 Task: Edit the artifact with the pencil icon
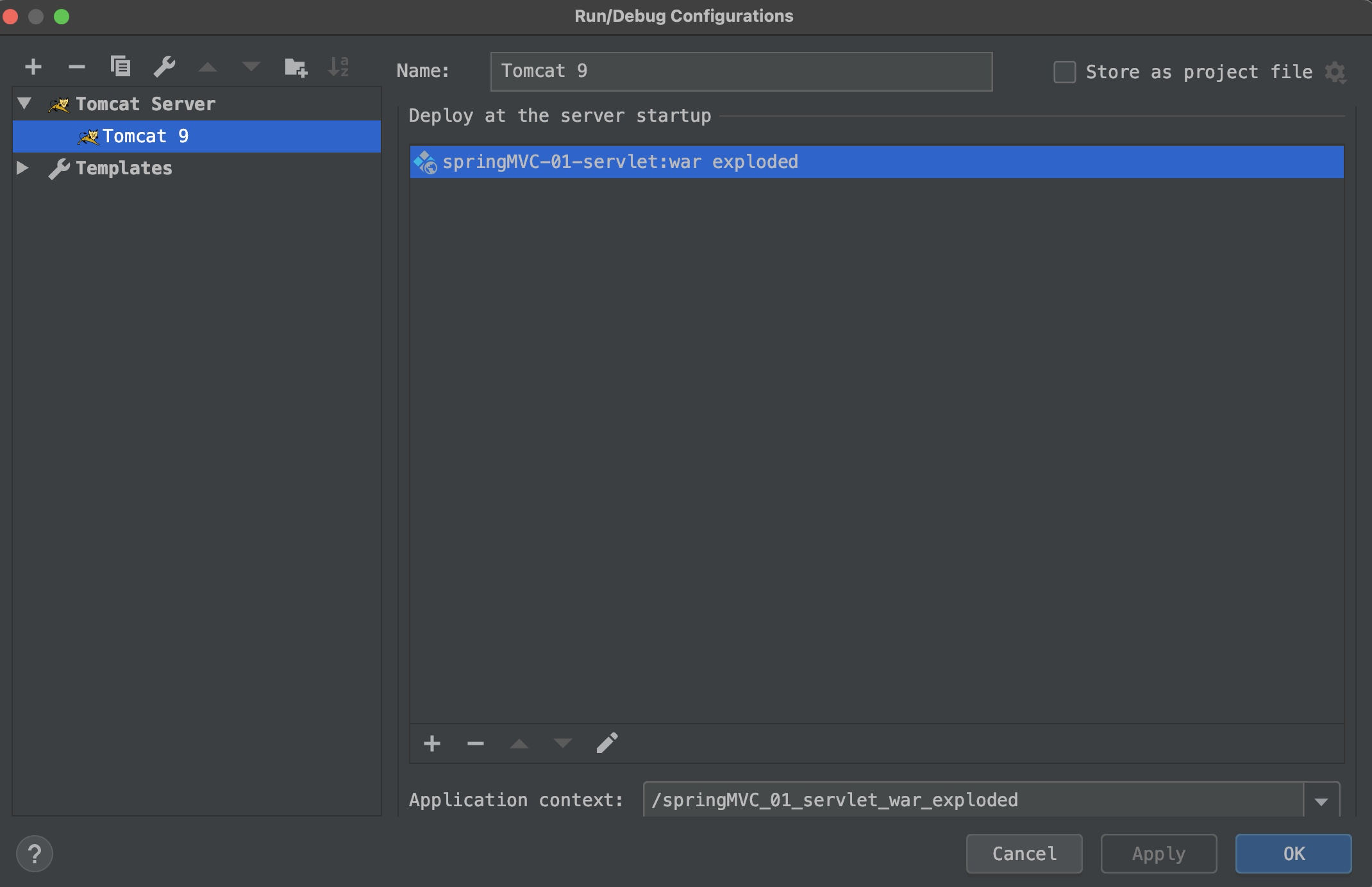pyautogui.click(x=607, y=743)
